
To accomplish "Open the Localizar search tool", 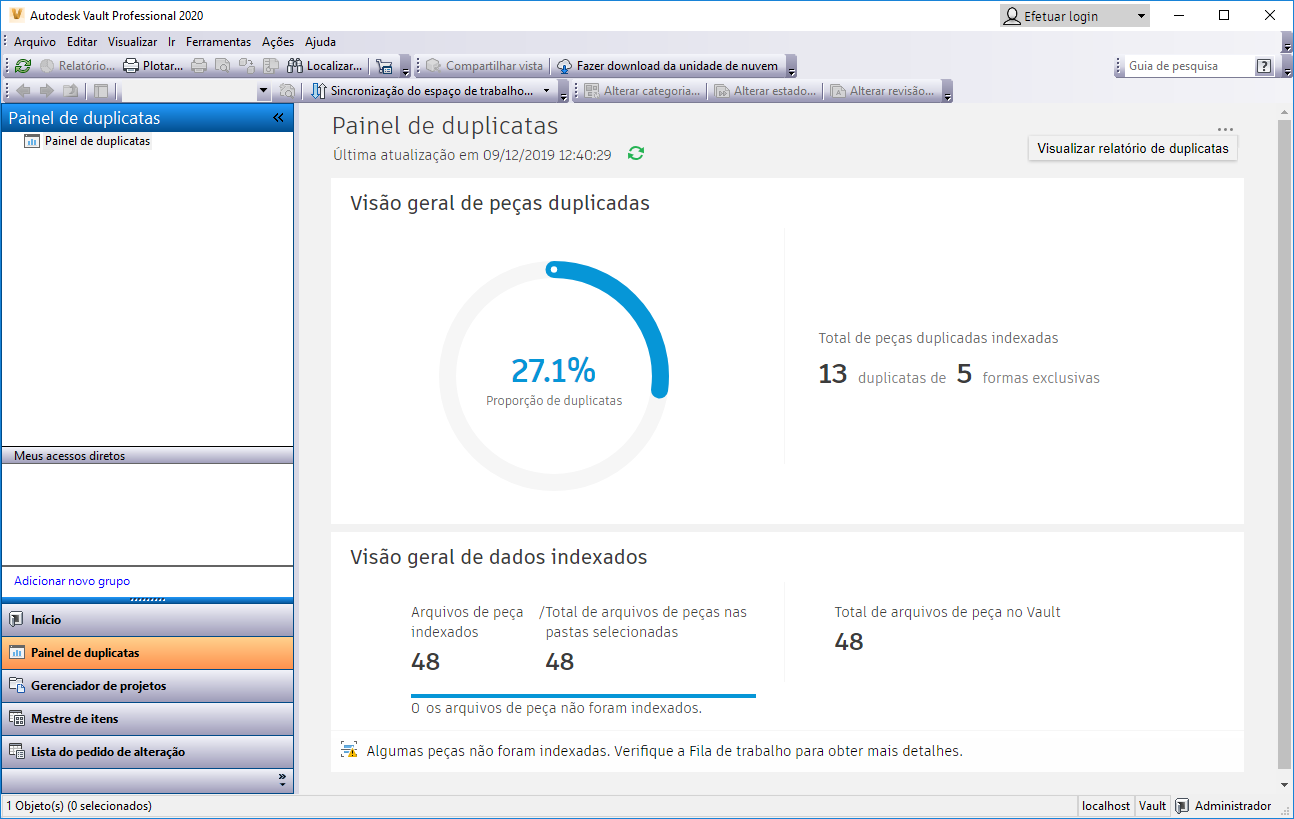I will point(325,66).
